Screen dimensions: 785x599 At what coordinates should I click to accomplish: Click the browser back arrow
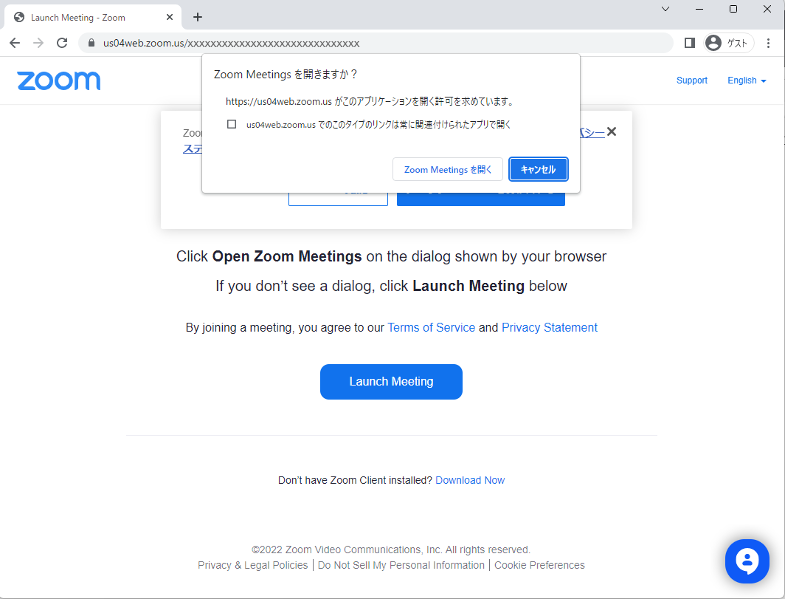(x=15, y=43)
